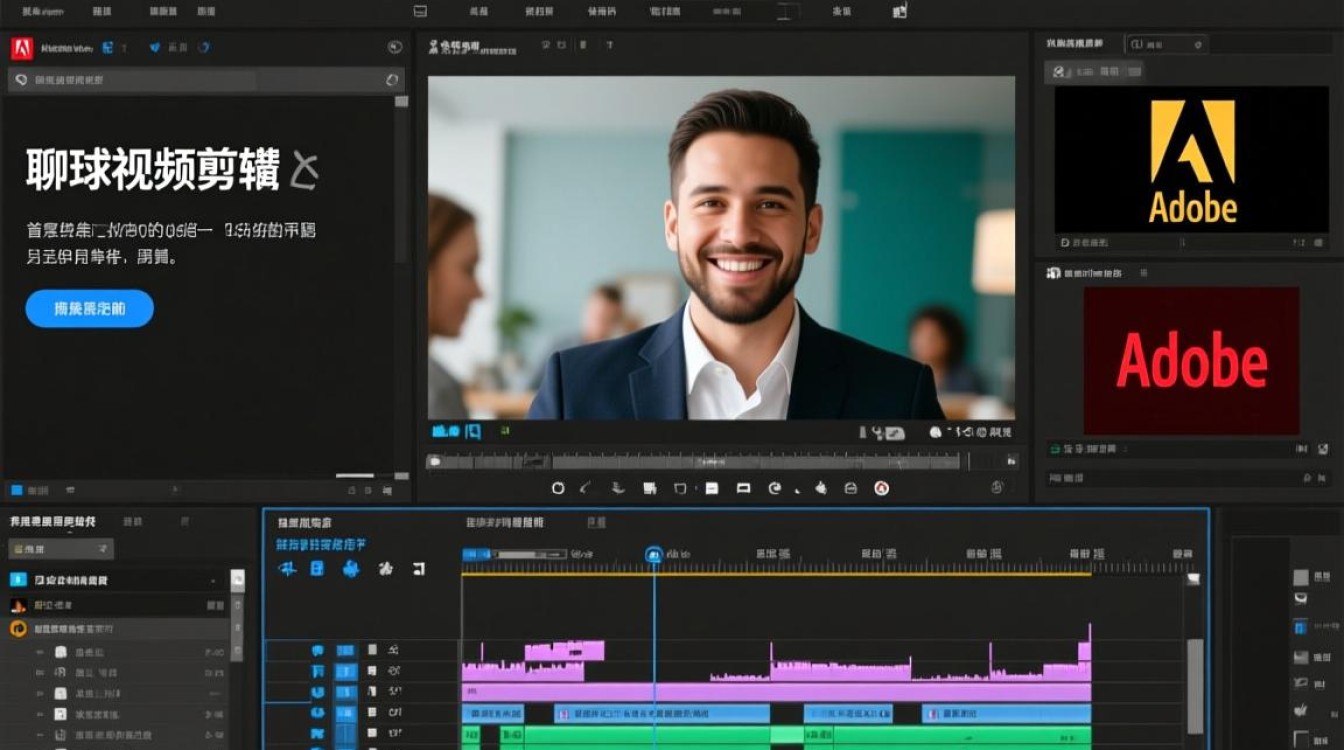Click the white filled rectangle icon in the preview toolbar
This screenshot has height=750, width=1344.
pyautogui.click(x=711, y=488)
